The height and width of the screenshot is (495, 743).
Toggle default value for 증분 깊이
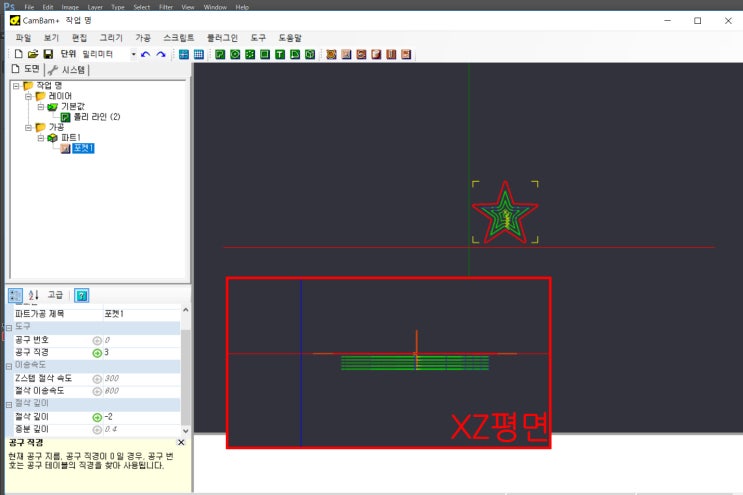pyautogui.click(x=97, y=430)
